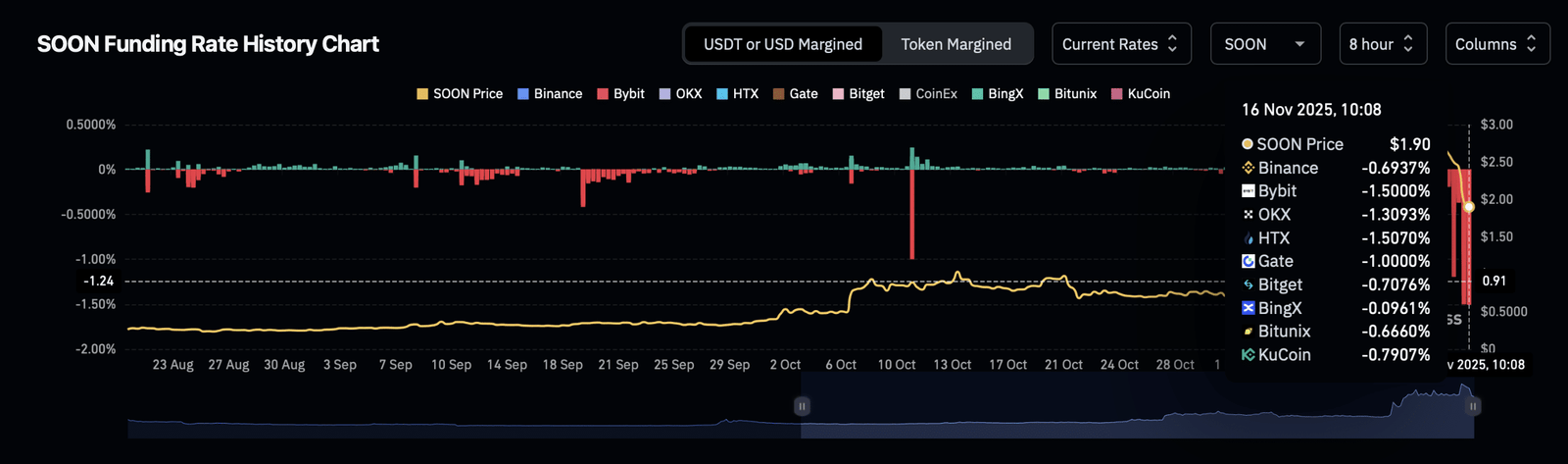Open the 8 hour interval dropdown
This screenshot has width=1568, height=464.
[1383, 44]
